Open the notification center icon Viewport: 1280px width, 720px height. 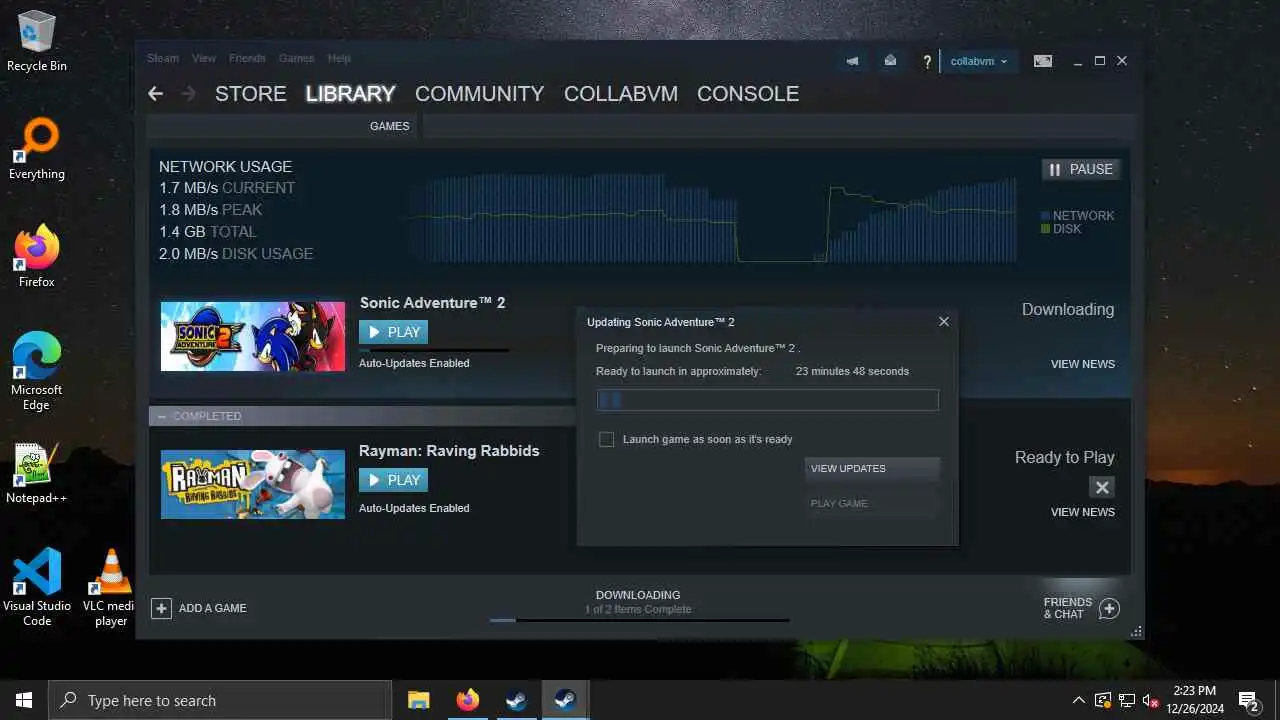(1248, 700)
